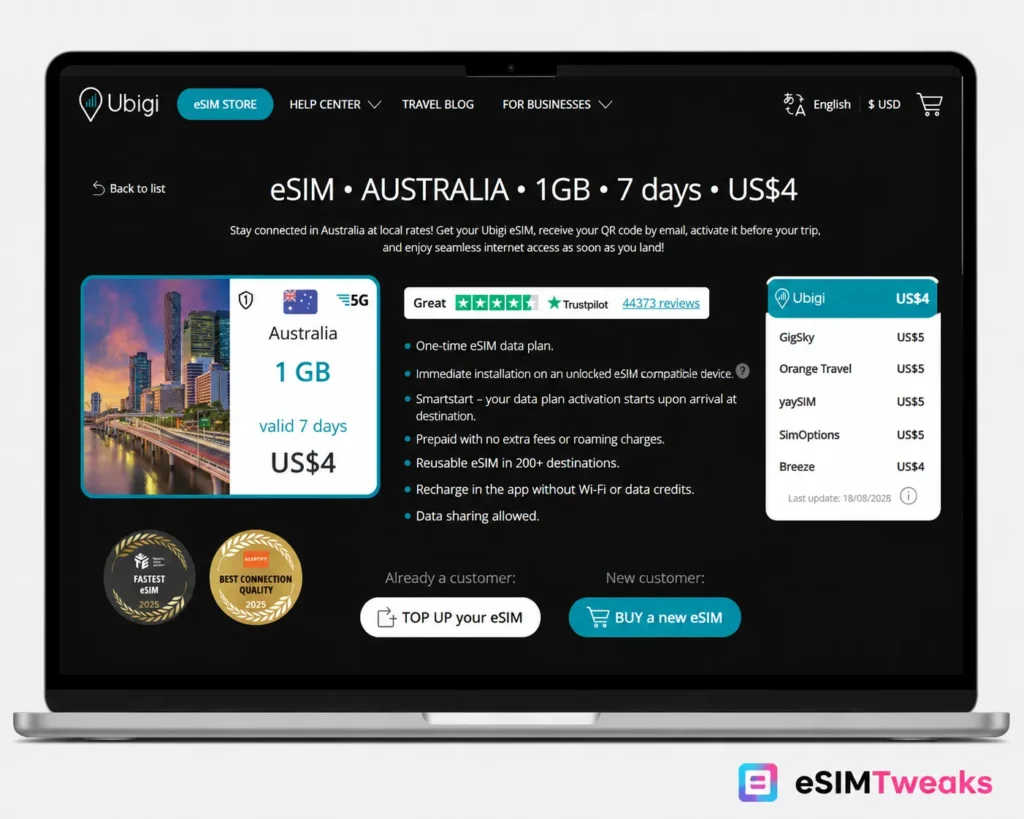Screen dimensions: 1024x819
Task: Click the Ubigi logo
Action: (119, 104)
